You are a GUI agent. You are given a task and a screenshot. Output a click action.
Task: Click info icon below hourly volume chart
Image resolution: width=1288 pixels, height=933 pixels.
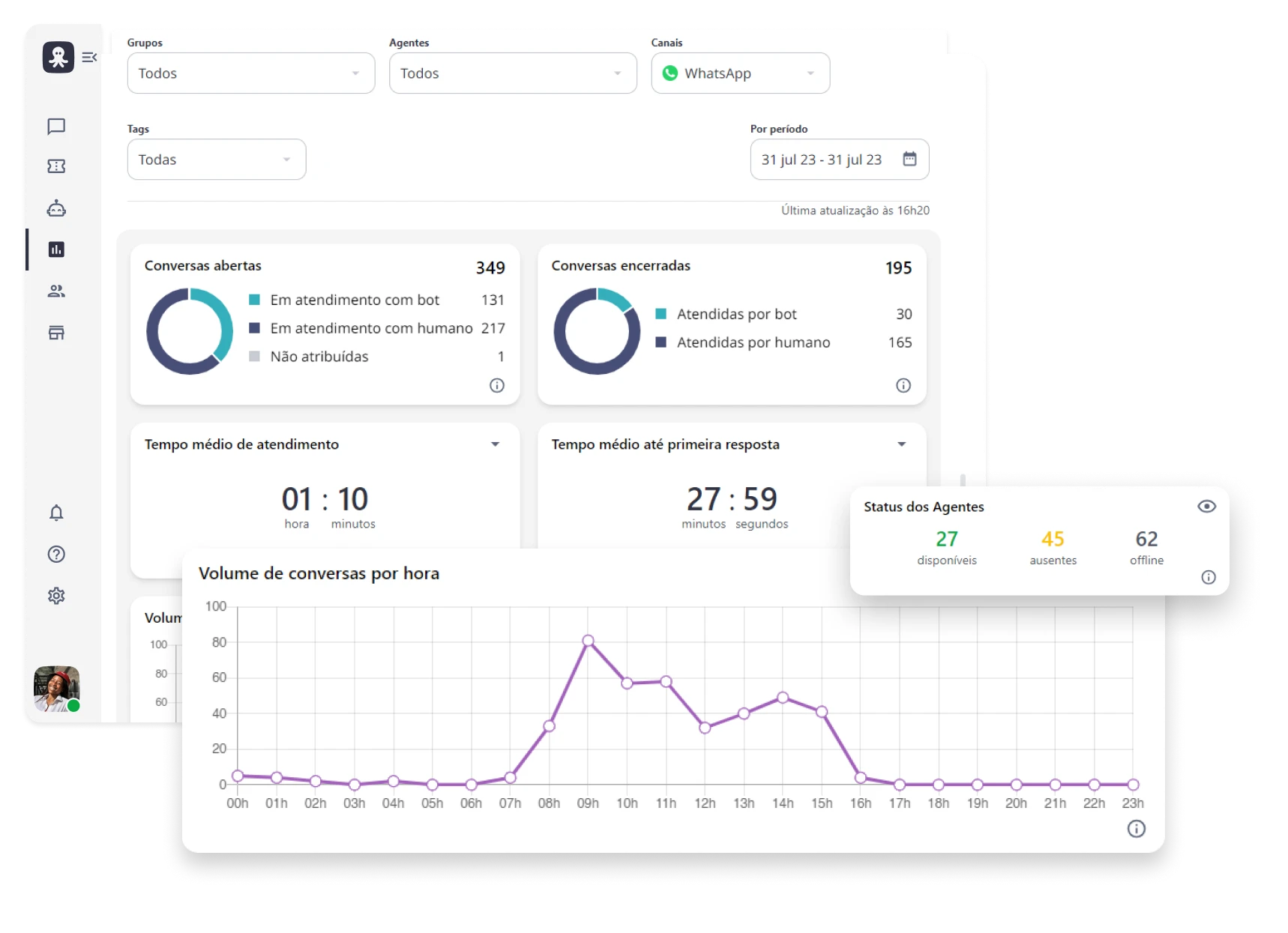pyautogui.click(x=1137, y=829)
